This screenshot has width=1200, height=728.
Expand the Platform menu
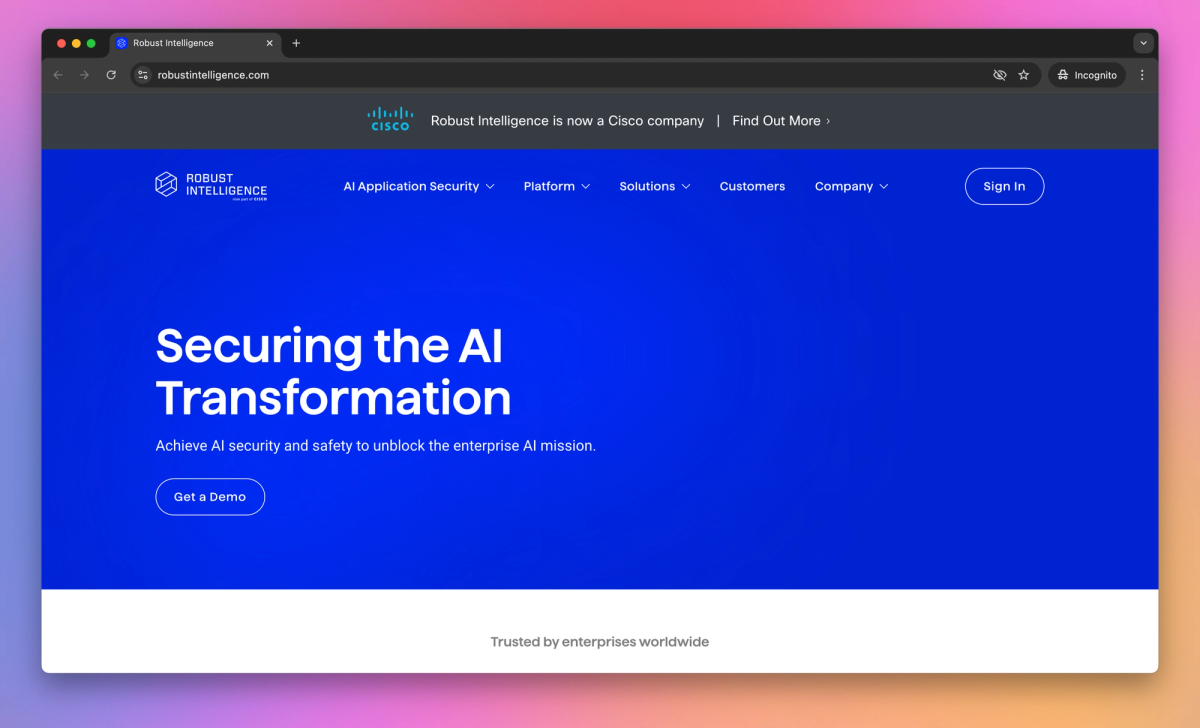557,186
